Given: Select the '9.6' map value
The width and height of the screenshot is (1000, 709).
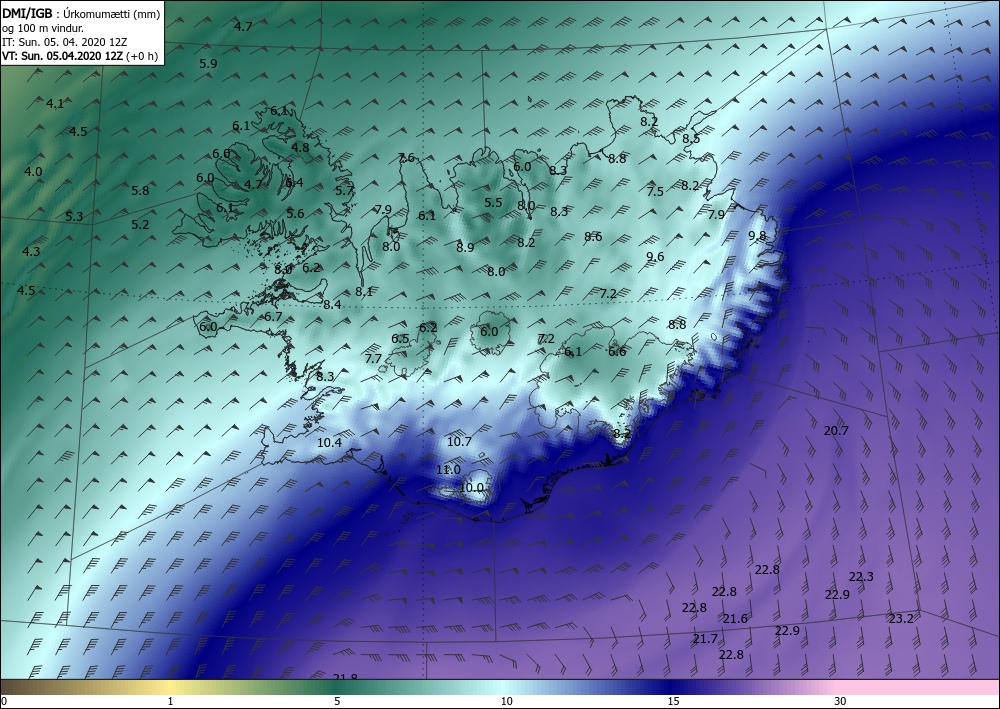Looking at the screenshot, I should 655,257.
